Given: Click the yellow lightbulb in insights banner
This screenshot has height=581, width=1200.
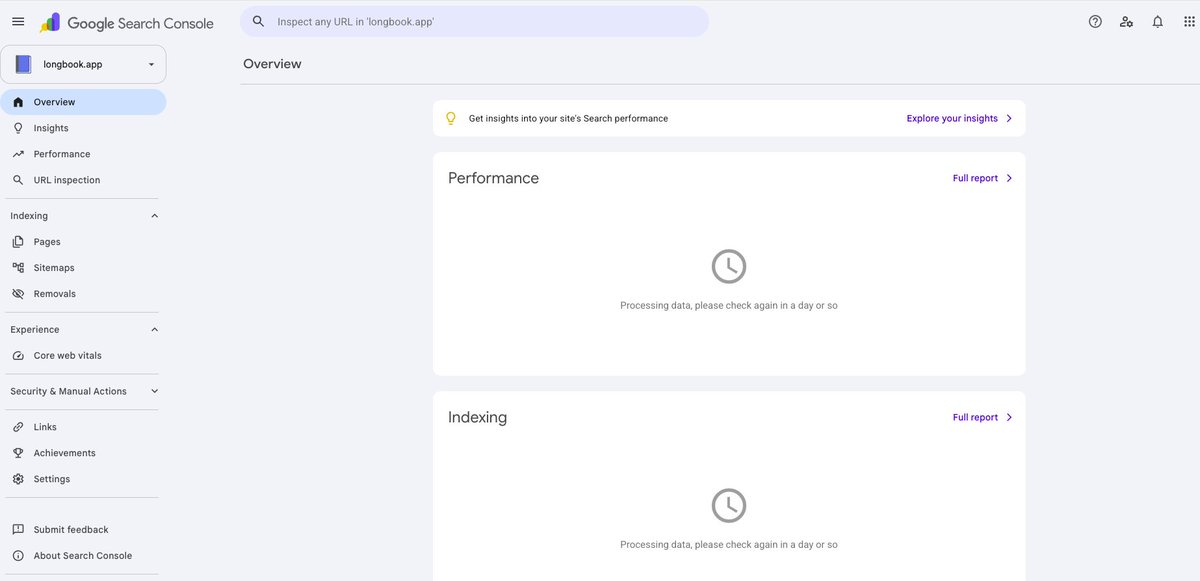Looking at the screenshot, I should click(450, 118).
